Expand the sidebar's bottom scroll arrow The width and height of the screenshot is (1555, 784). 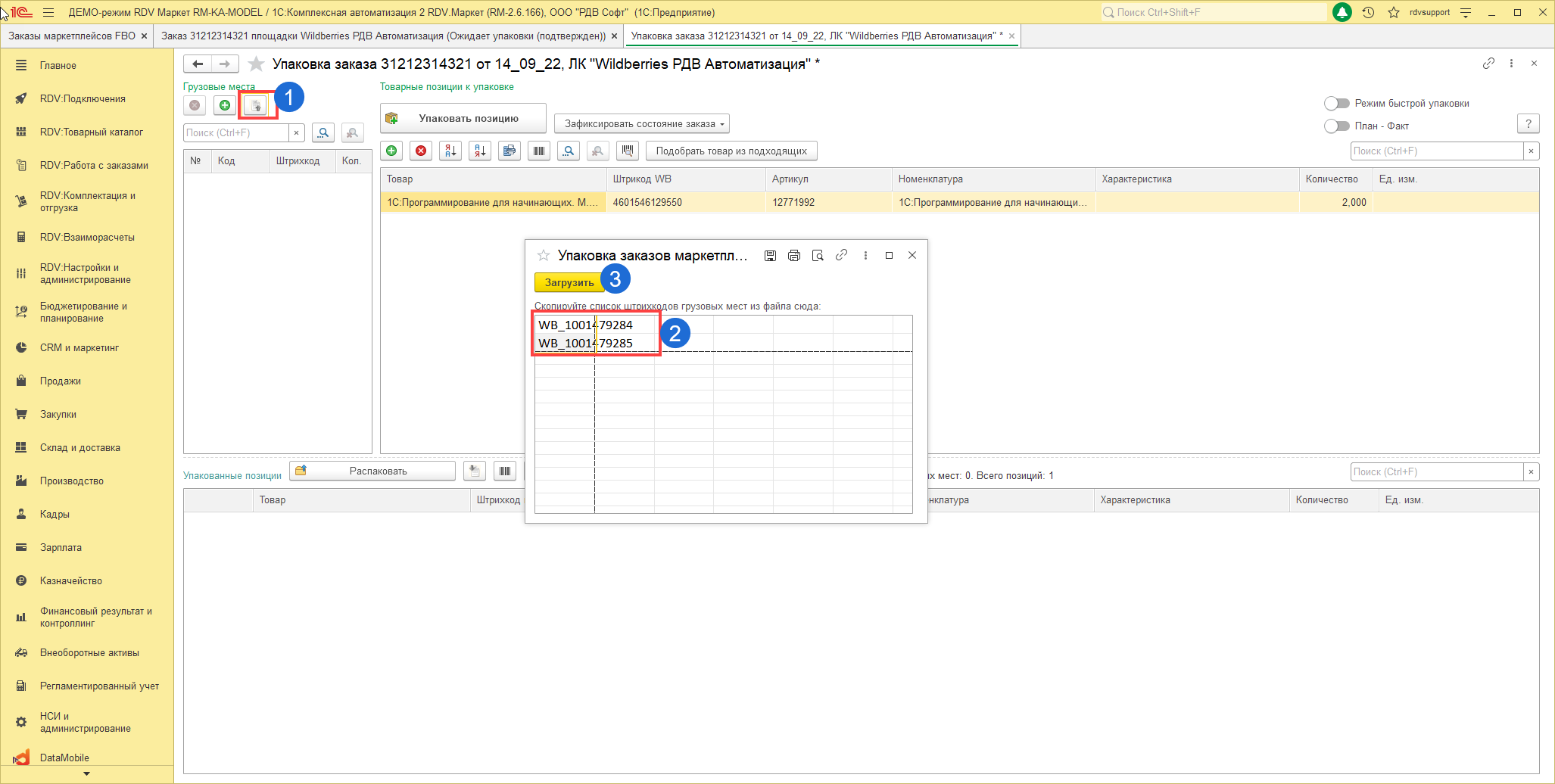coord(86,774)
